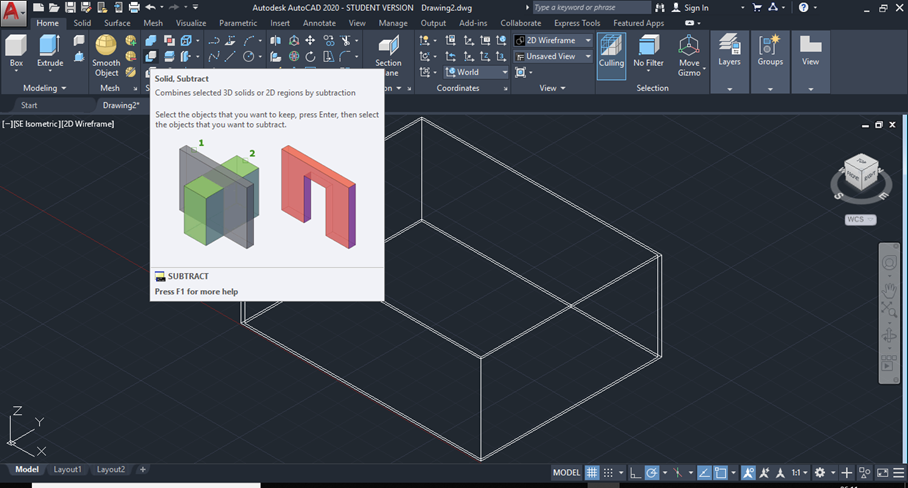Click the Open file icon
Image resolution: width=908 pixels, height=488 pixels.
[54, 8]
